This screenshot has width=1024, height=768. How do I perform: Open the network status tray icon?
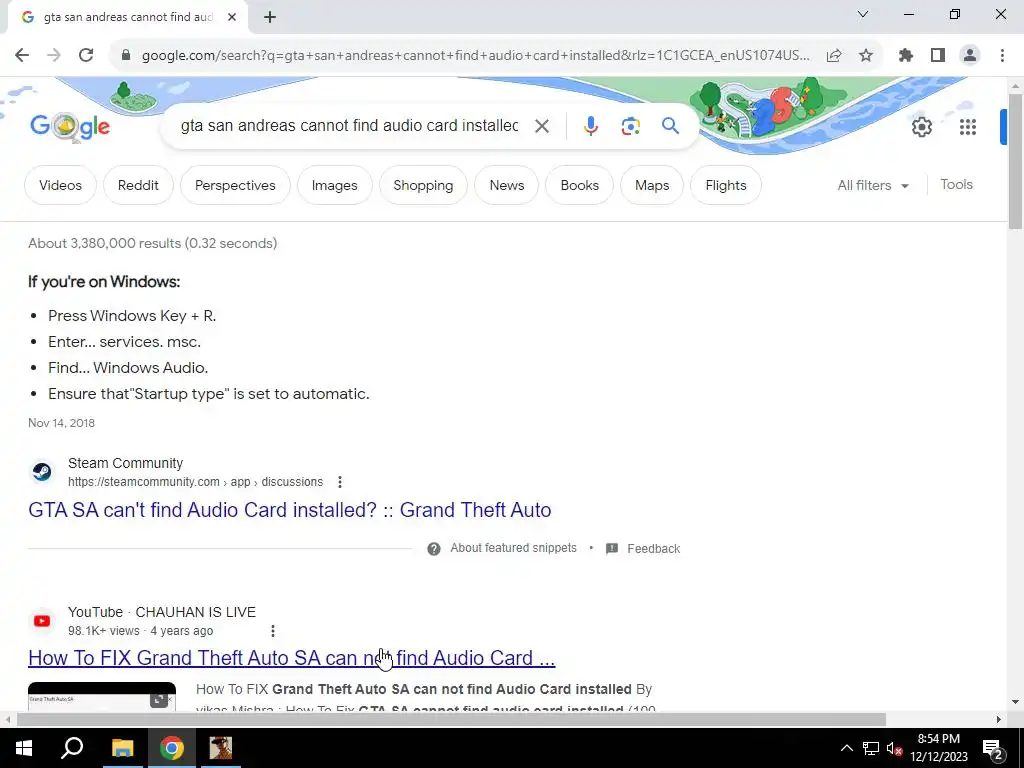[x=871, y=748]
